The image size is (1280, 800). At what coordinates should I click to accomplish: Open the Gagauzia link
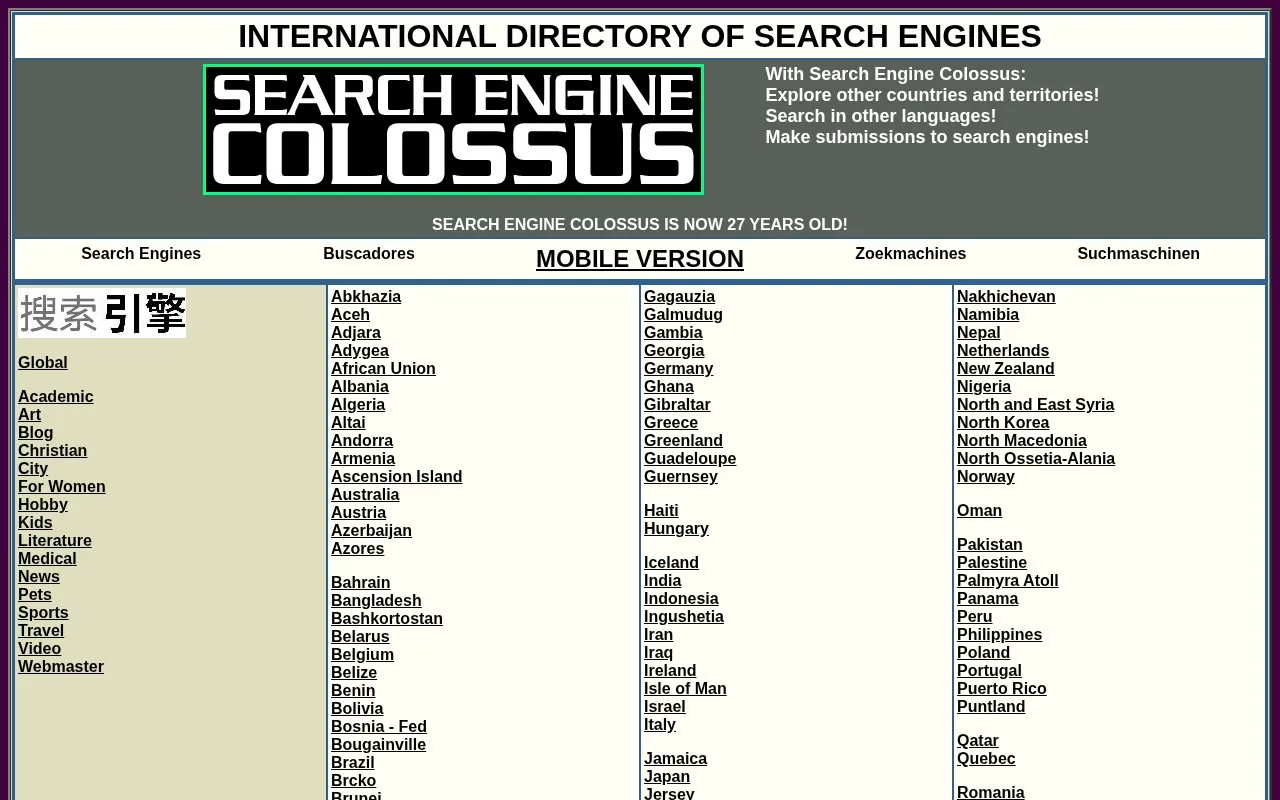pos(680,297)
